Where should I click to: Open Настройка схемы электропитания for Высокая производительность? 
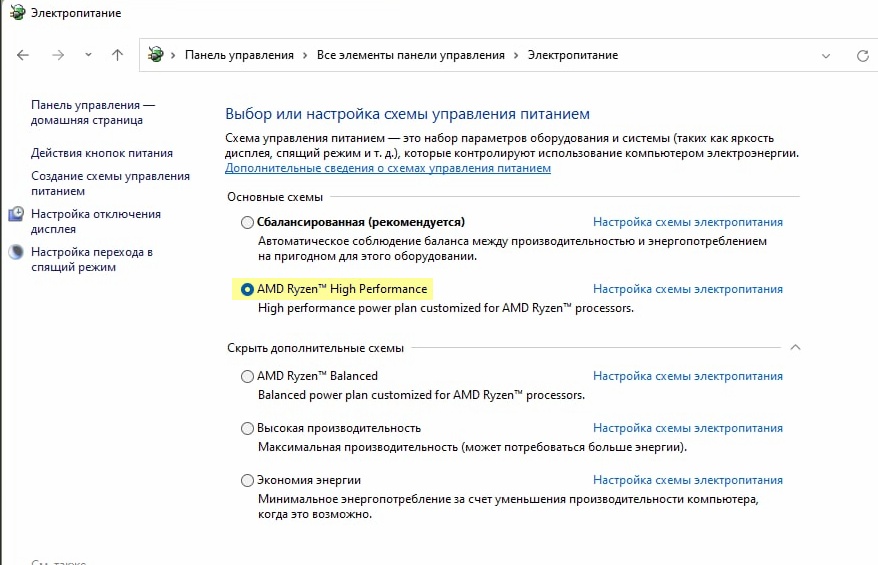(x=688, y=428)
